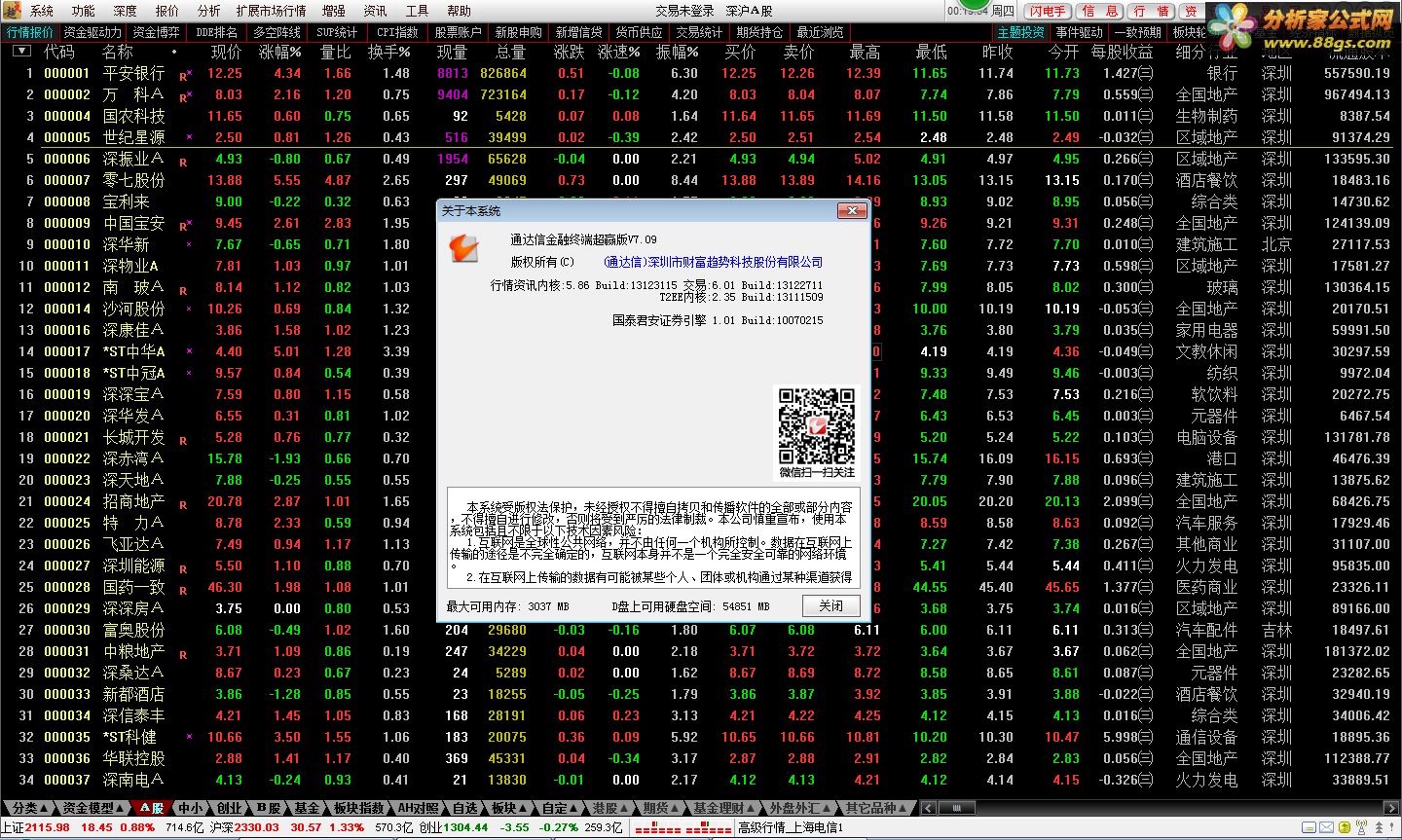This screenshot has height=840, width=1402.
Task: Click the detail icon beside 0.559 in the 万科A row
Action: point(1146,94)
